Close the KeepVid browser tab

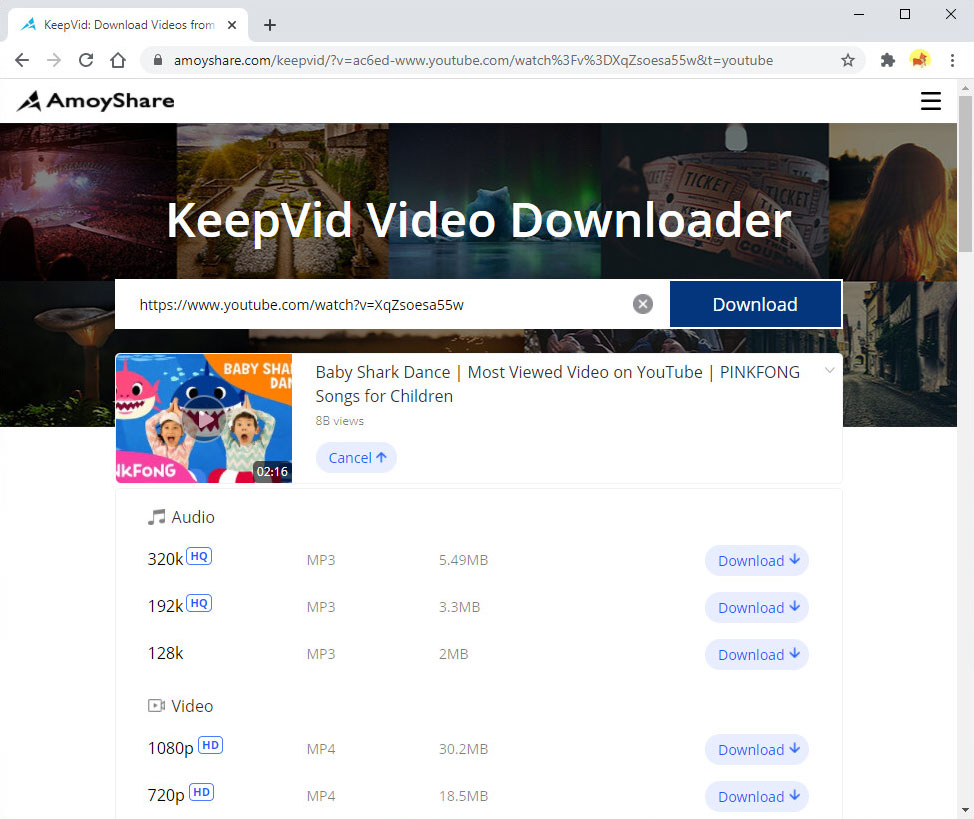pos(232,25)
